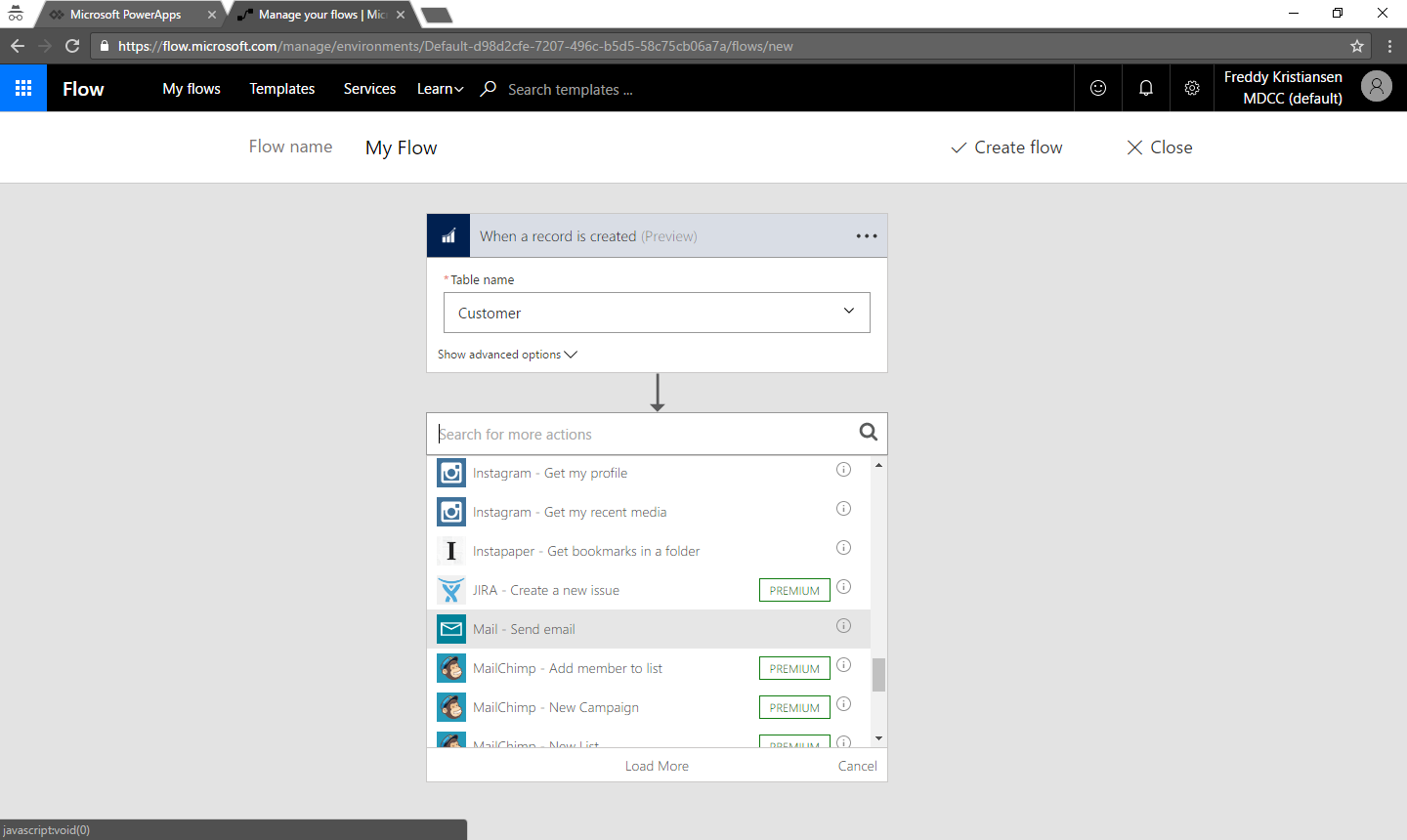Open the app launcher waffle icon
The image size is (1407, 840).
click(23, 88)
